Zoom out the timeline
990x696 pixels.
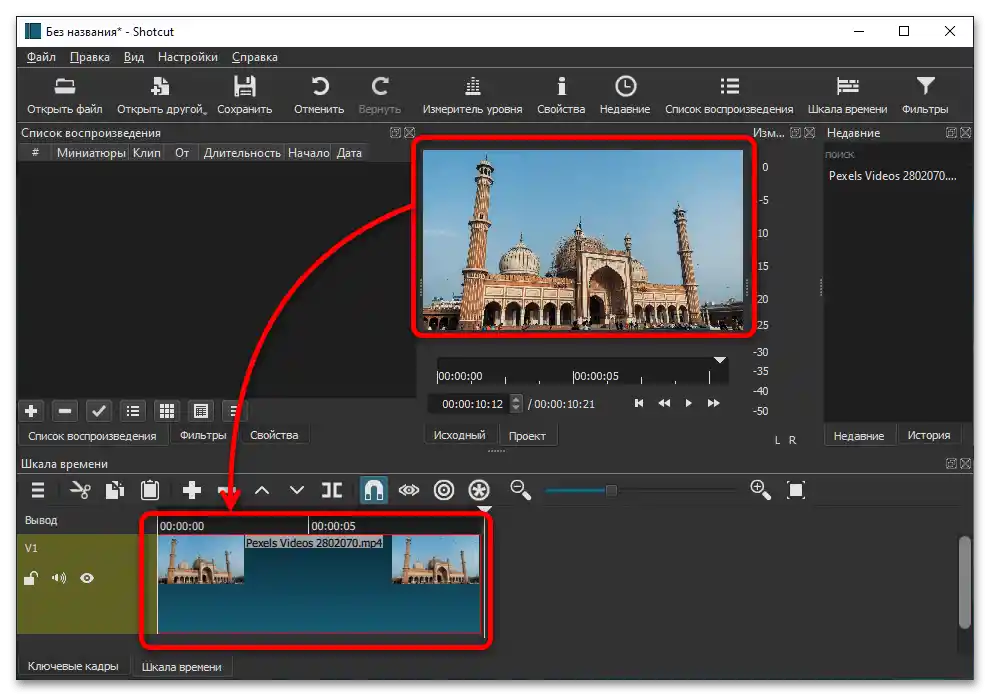520,490
